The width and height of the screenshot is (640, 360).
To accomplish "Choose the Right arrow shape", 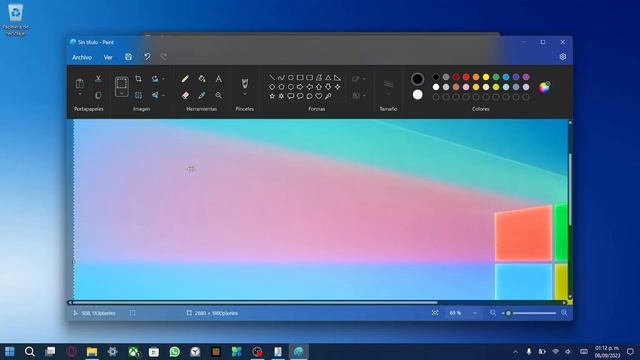I will (x=300, y=87).
